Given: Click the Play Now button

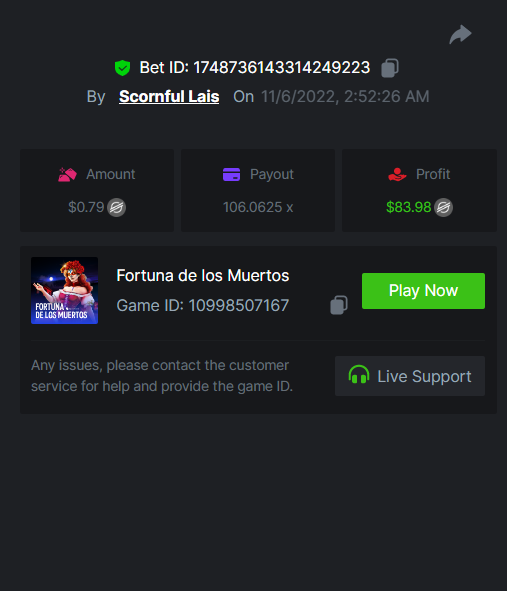Looking at the screenshot, I should (423, 291).
